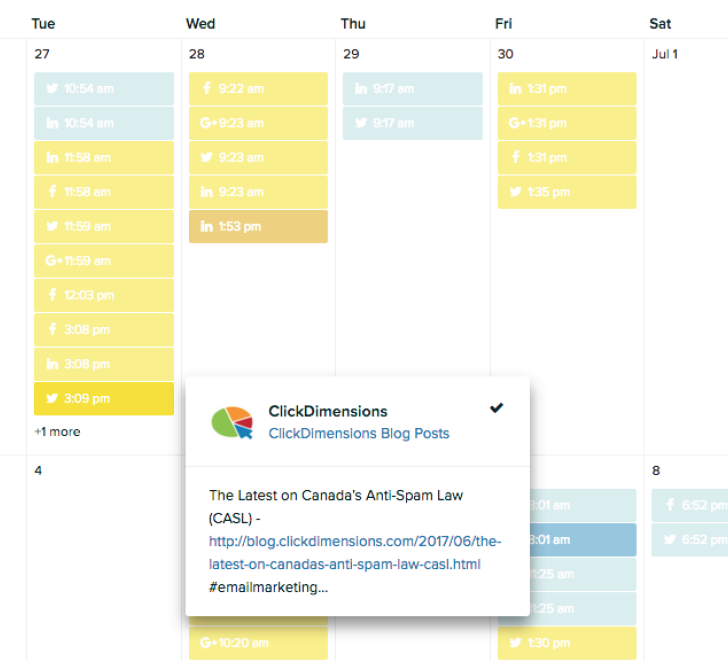Open the Google+ post at 1:31 pm Friday
The image size is (728, 661).
coord(567,123)
